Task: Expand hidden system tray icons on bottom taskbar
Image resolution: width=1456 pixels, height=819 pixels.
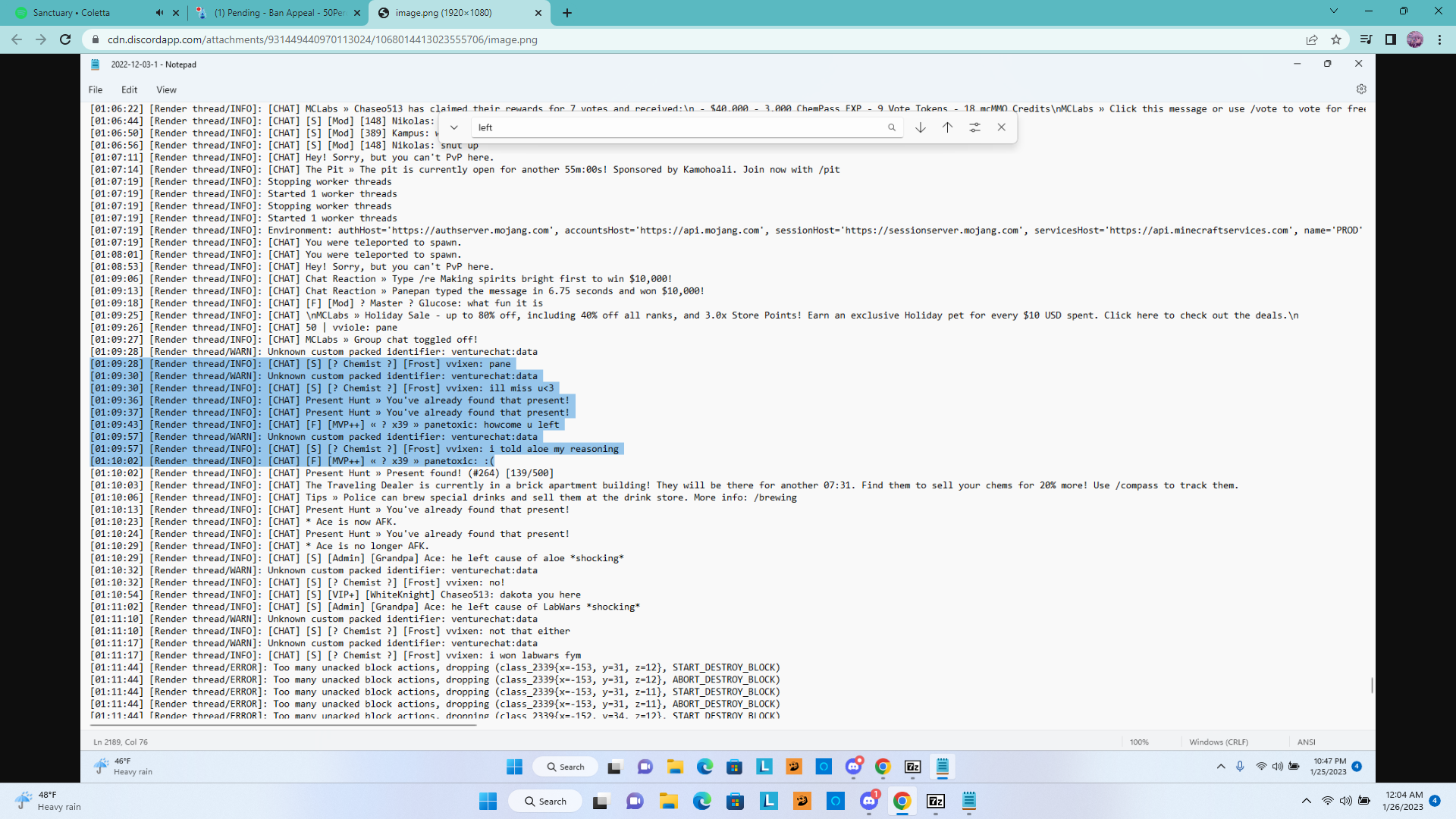Action: [x=1306, y=801]
